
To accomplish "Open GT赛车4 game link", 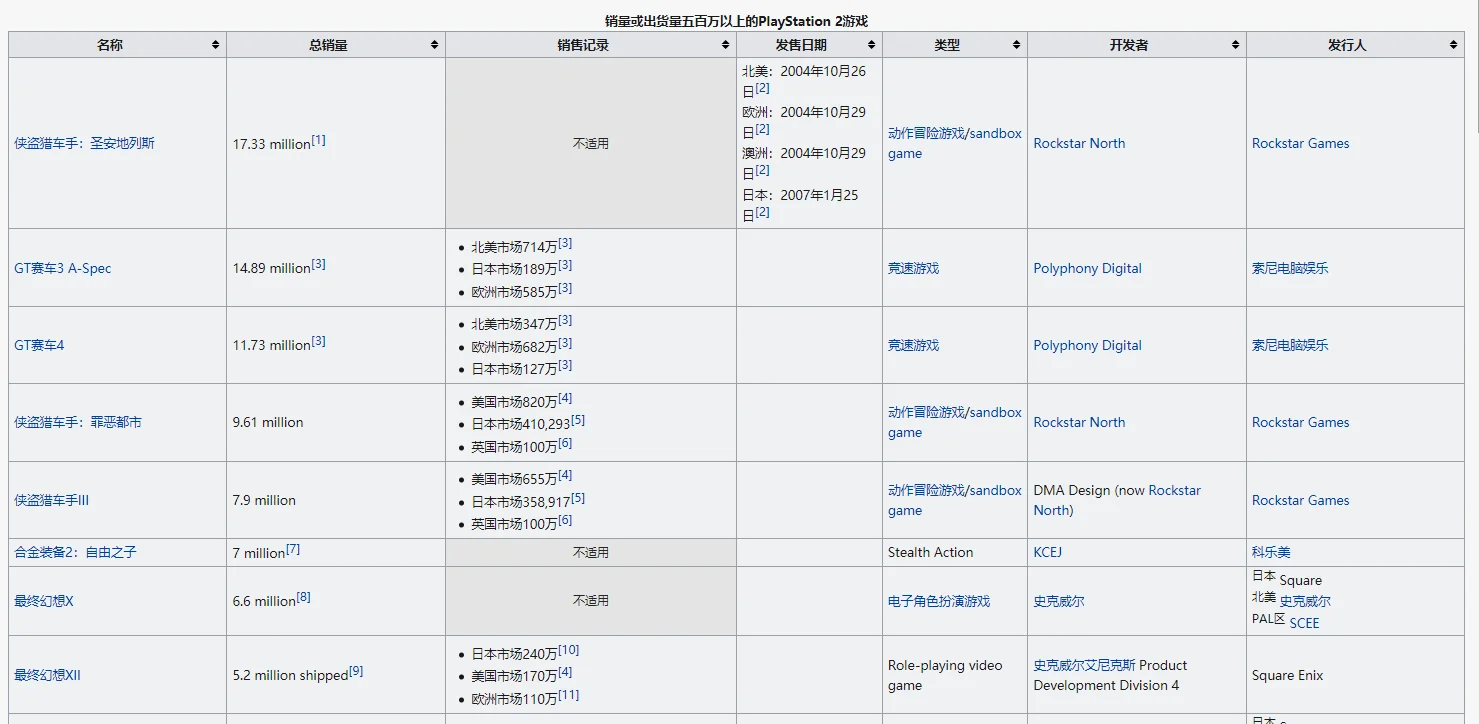I will (39, 345).
